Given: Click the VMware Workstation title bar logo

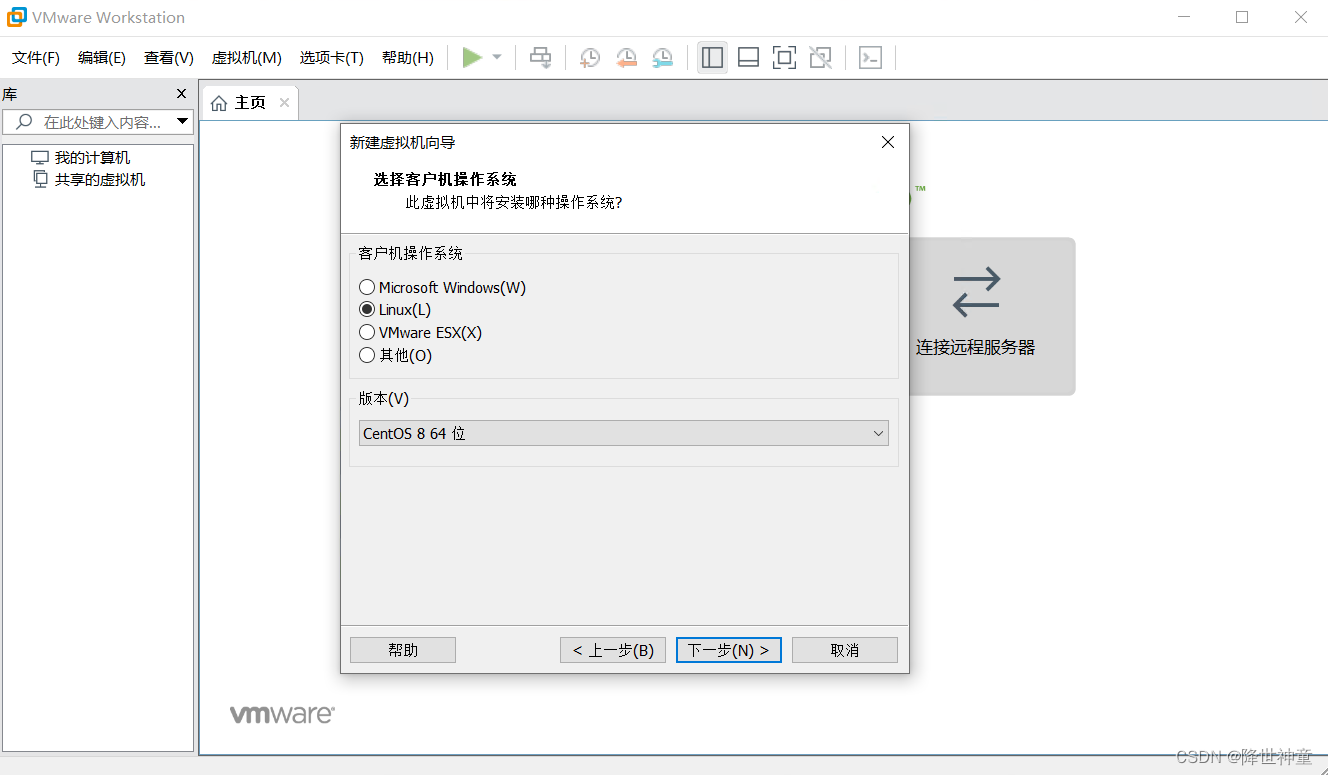Looking at the screenshot, I should tap(17, 17).
